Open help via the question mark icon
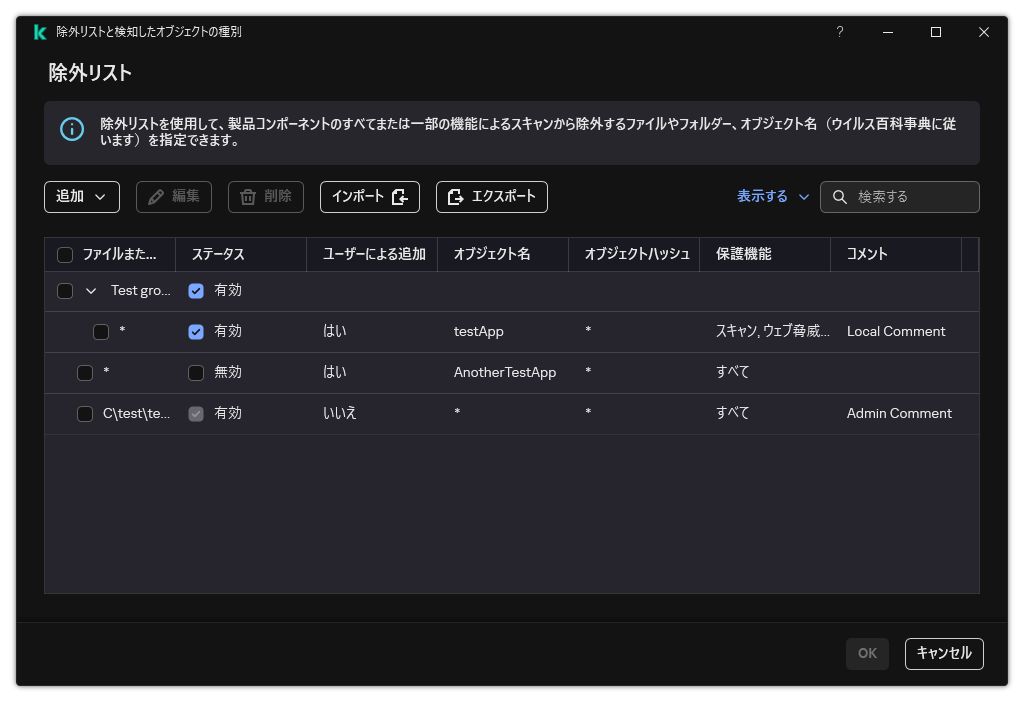Viewport: 1024px width, 702px height. [839, 32]
